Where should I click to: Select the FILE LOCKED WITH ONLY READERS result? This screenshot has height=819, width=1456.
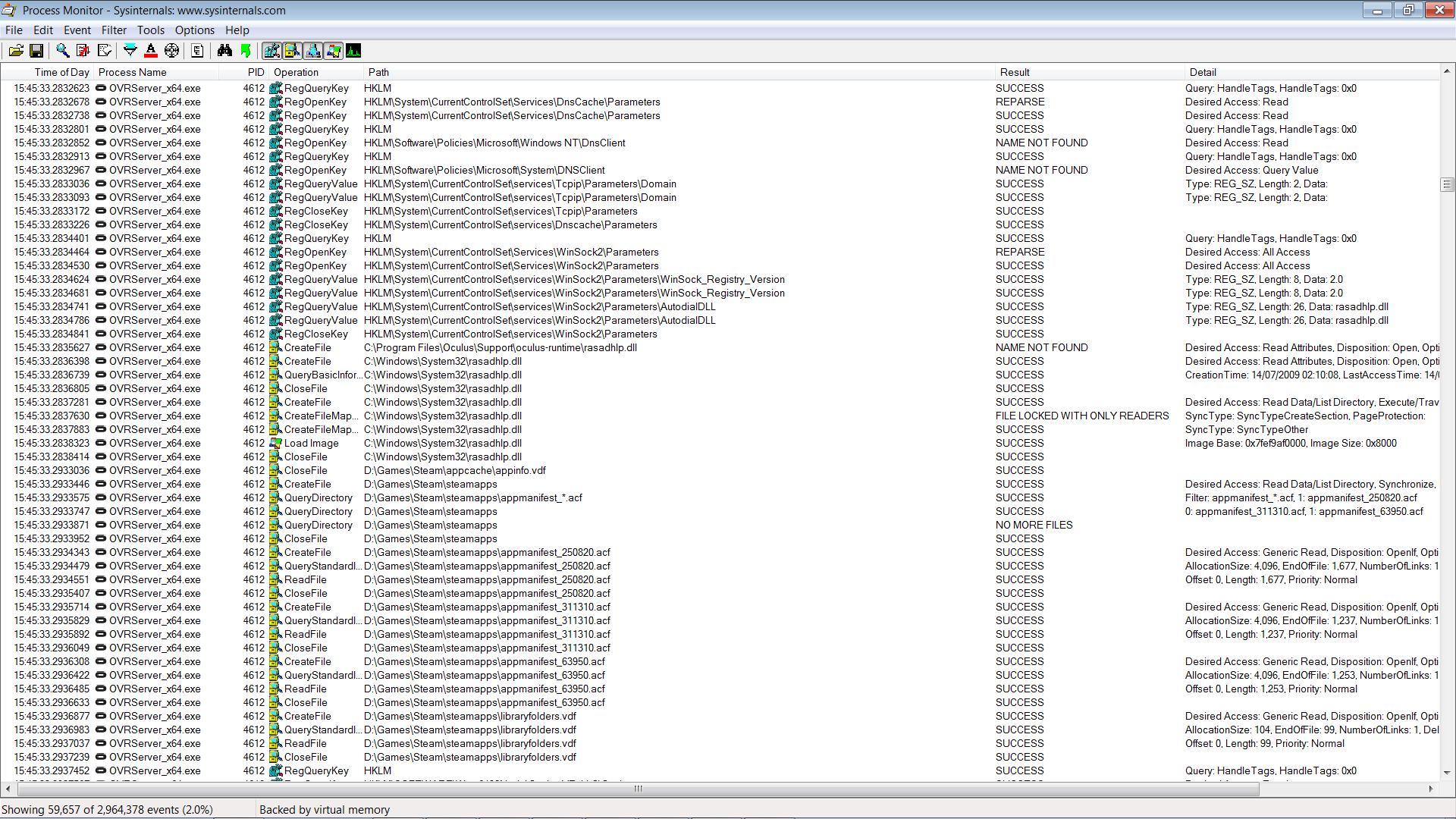[1082, 416]
